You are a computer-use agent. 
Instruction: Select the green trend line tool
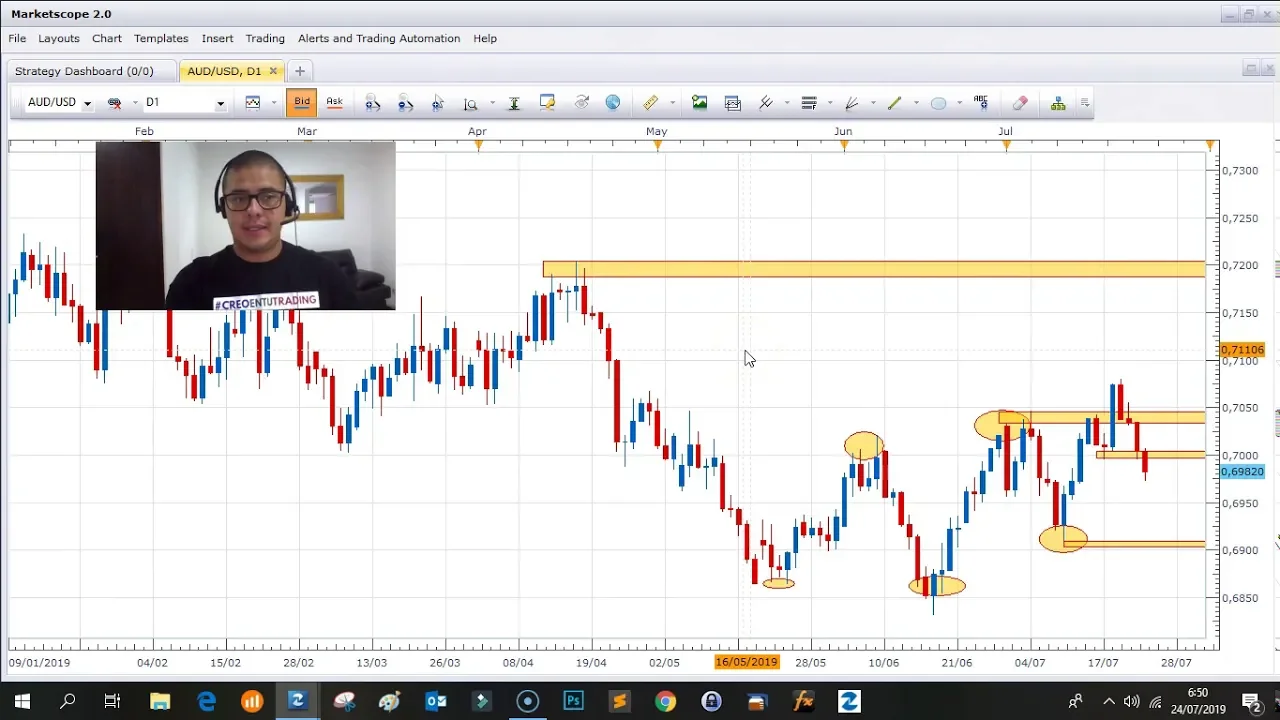point(894,103)
